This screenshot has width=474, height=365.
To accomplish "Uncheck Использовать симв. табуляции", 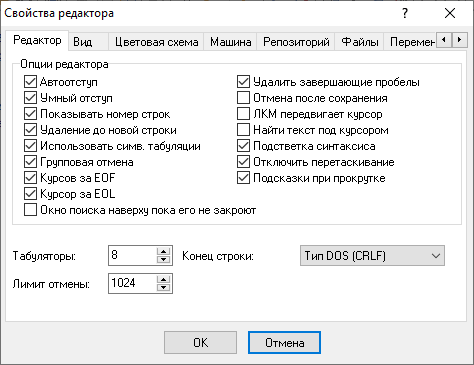I will point(30,146).
